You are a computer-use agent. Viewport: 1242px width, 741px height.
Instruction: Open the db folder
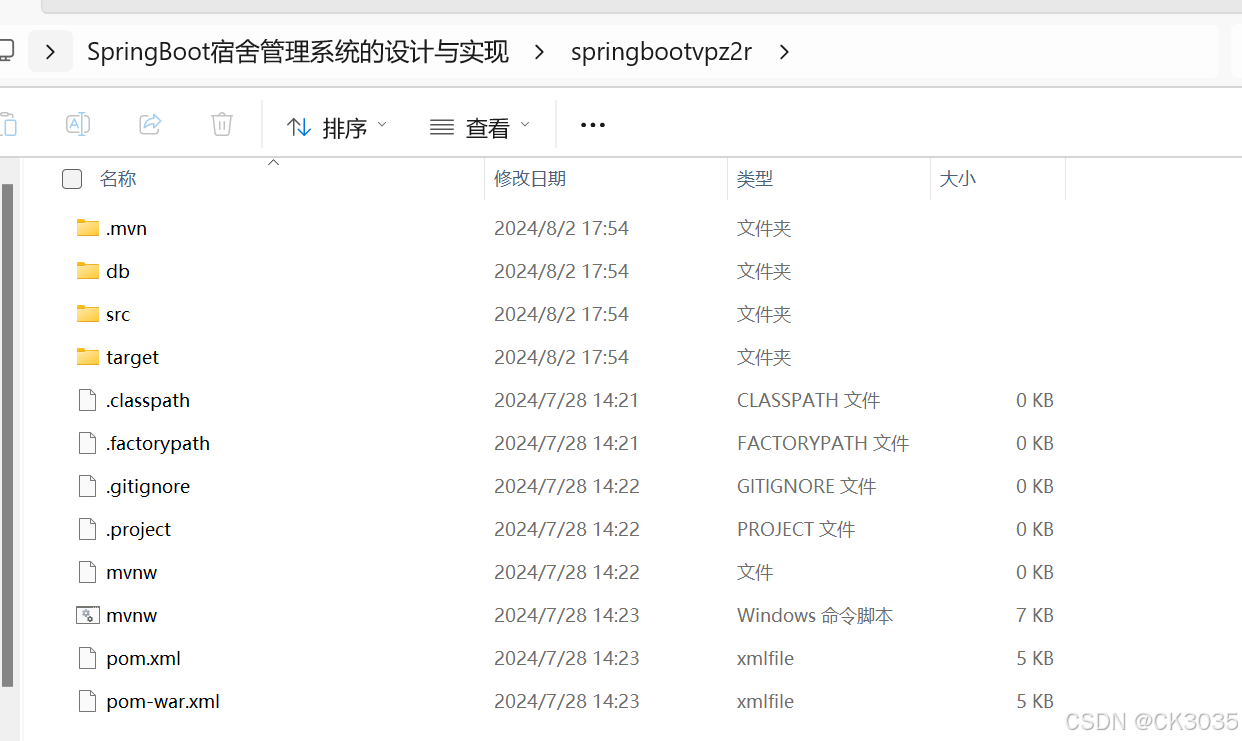pyautogui.click(x=116, y=270)
